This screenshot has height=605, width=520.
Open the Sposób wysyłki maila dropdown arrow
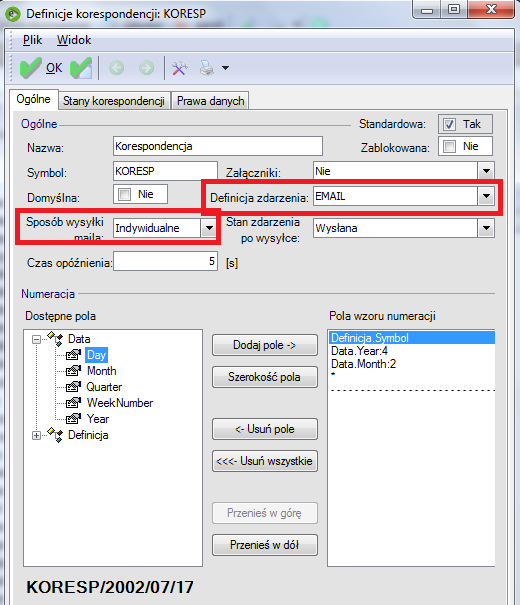click(209, 228)
